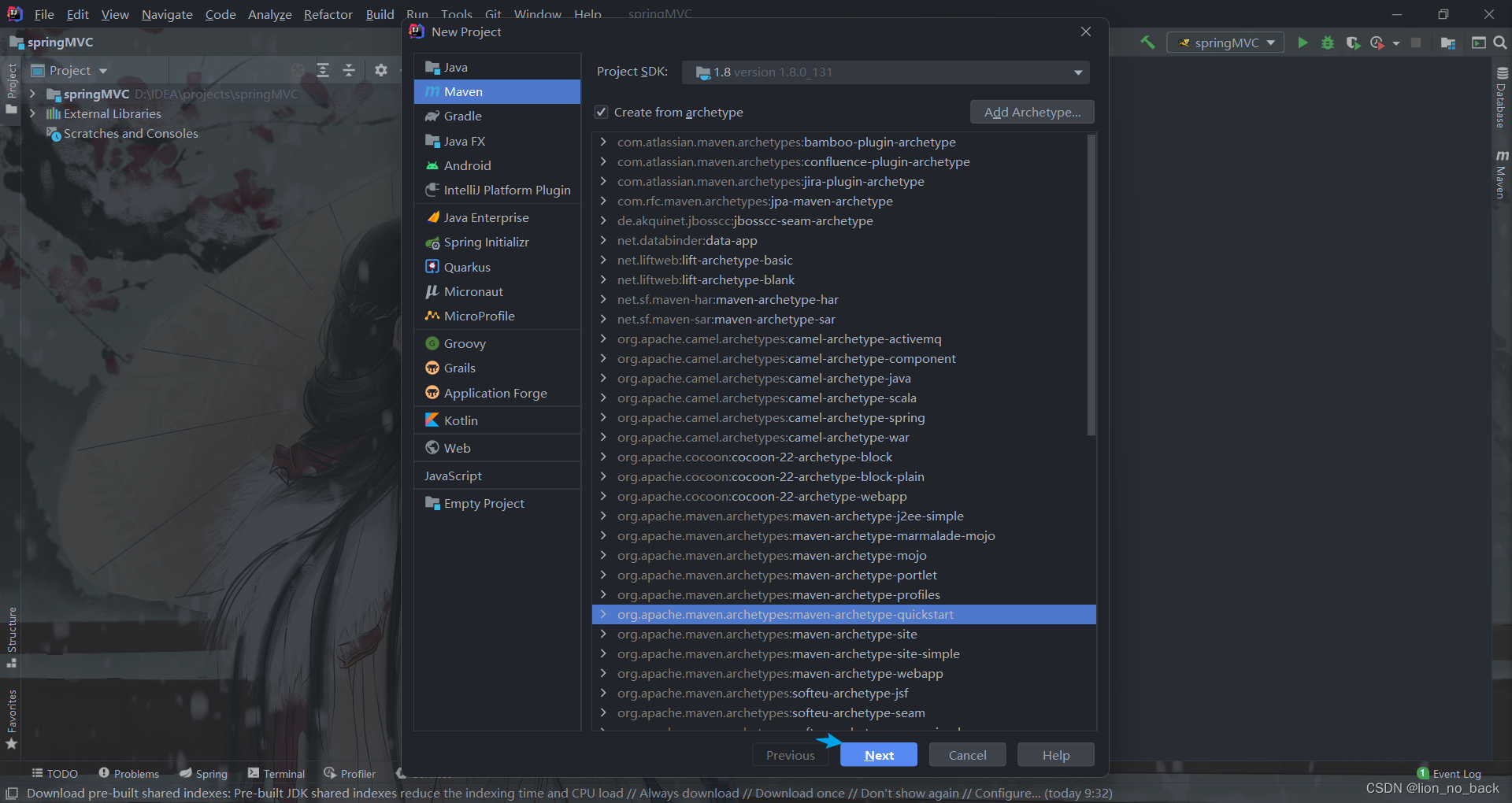The width and height of the screenshot is (1512, 803).
Task: Open the Navigate menu
Action: [x=167, y=14]
